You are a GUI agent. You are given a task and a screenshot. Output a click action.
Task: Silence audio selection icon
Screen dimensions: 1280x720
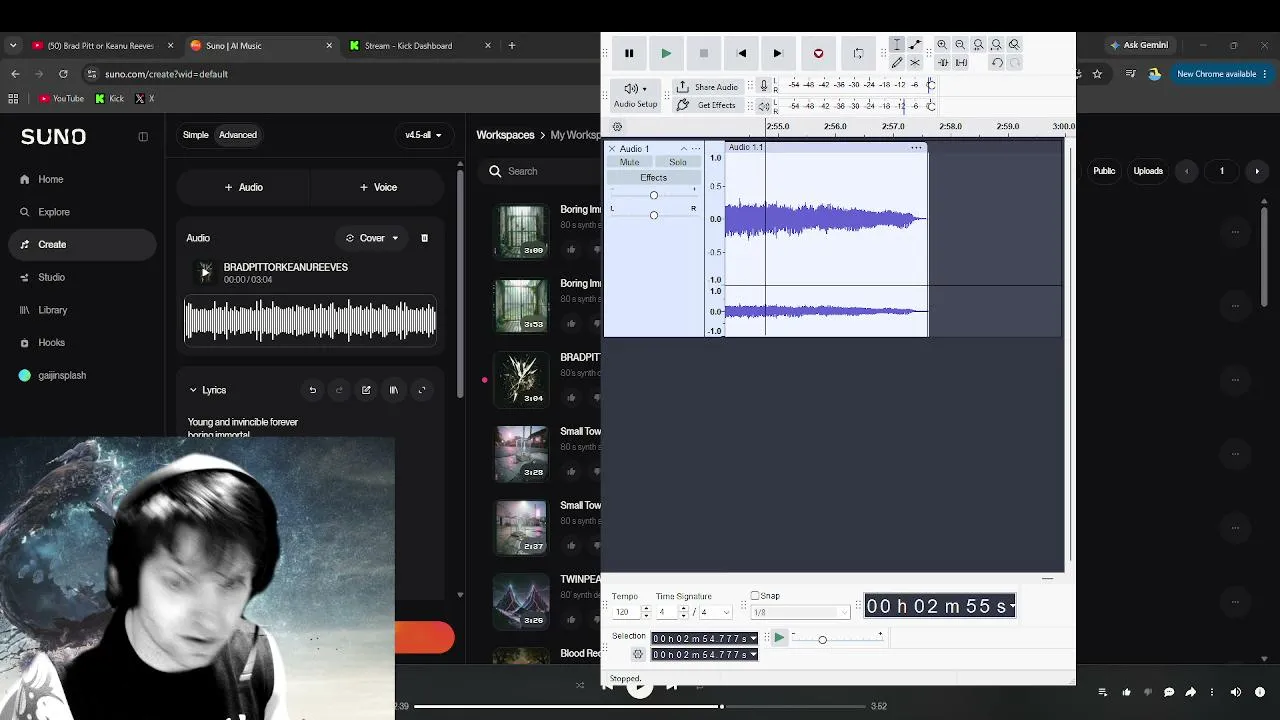[x=960, y=63]
